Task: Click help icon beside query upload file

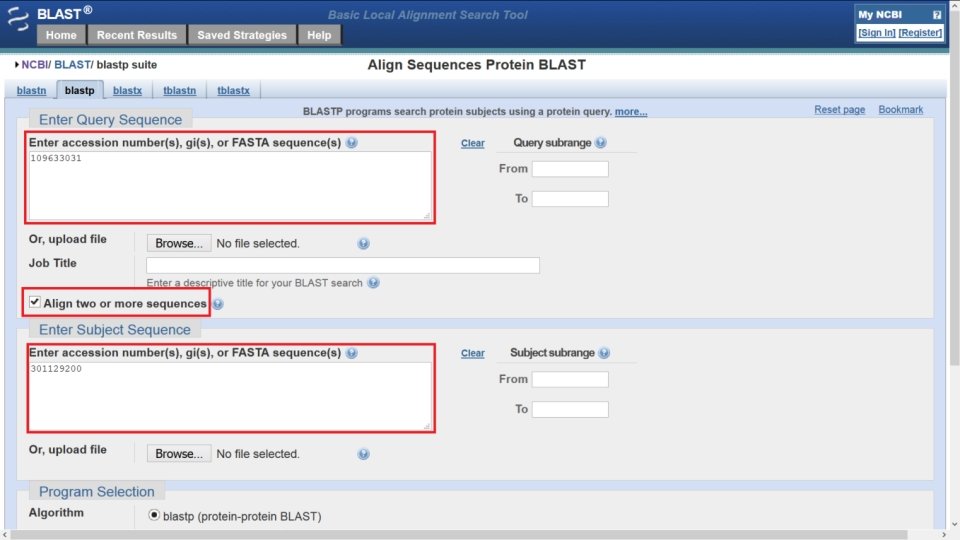Action: (x=364, y=244)
